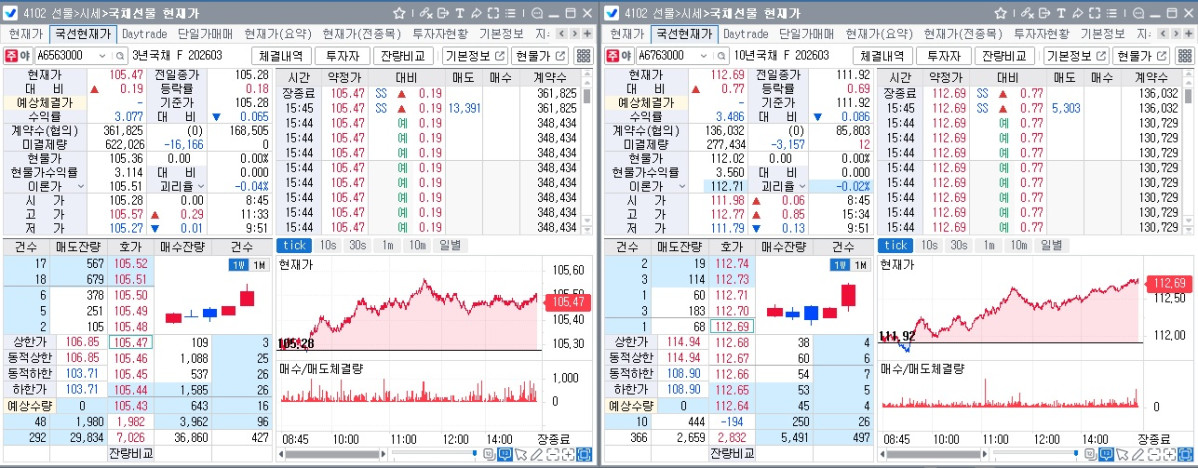Show next tabs arrow in the left window

coord(575,34)
